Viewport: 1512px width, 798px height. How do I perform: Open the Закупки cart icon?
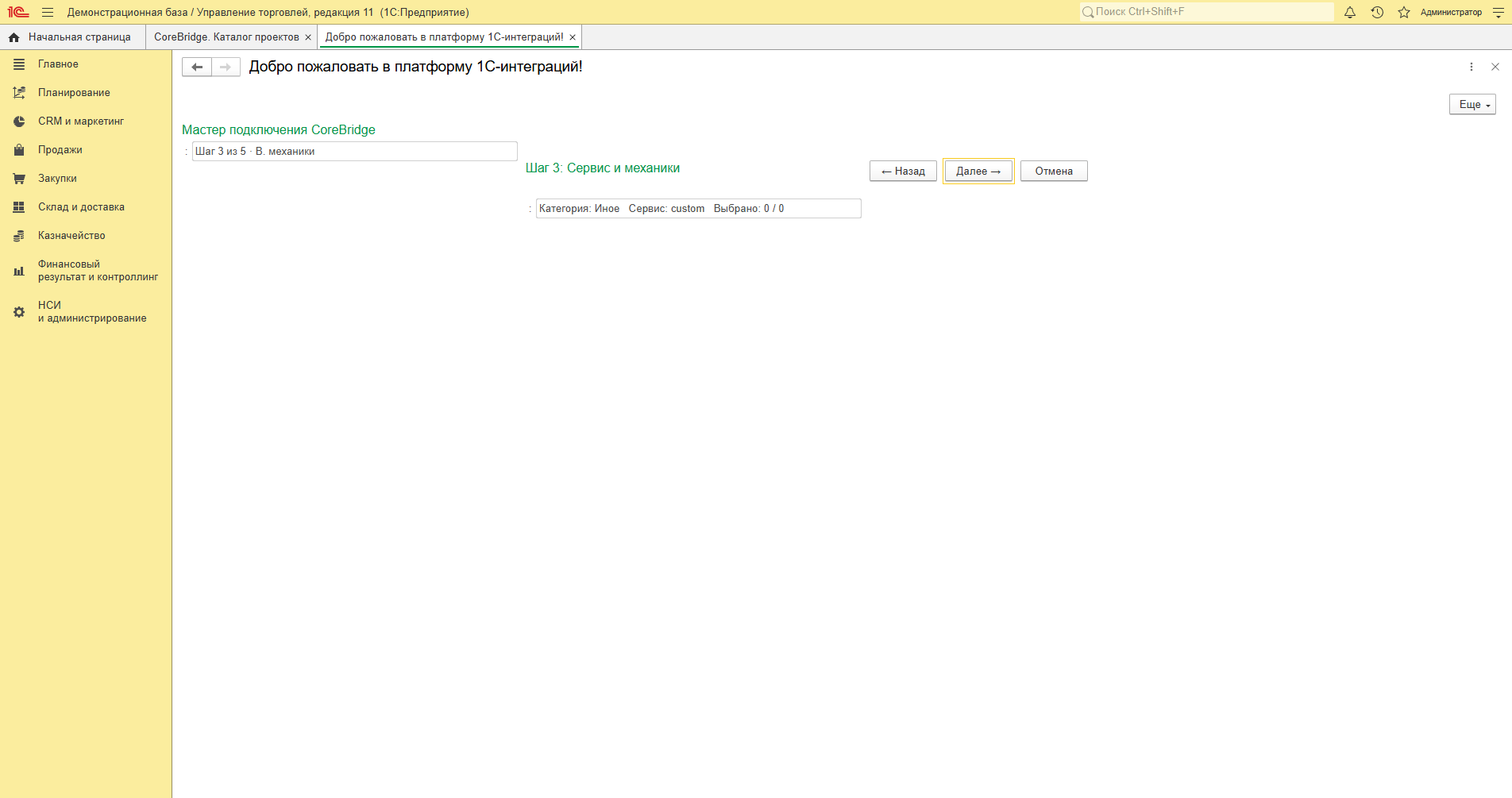[x=19, y=179]
